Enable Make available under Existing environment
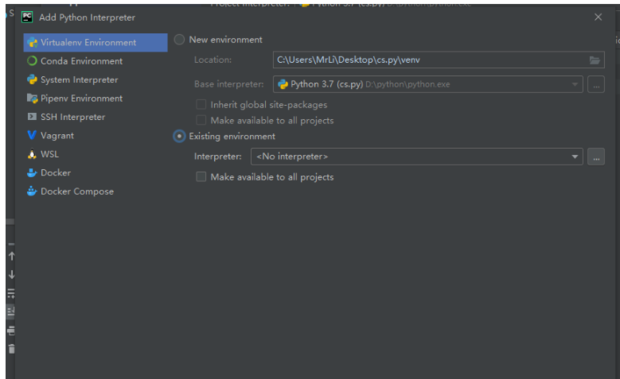The image size is (620, 379). (201, 177)
